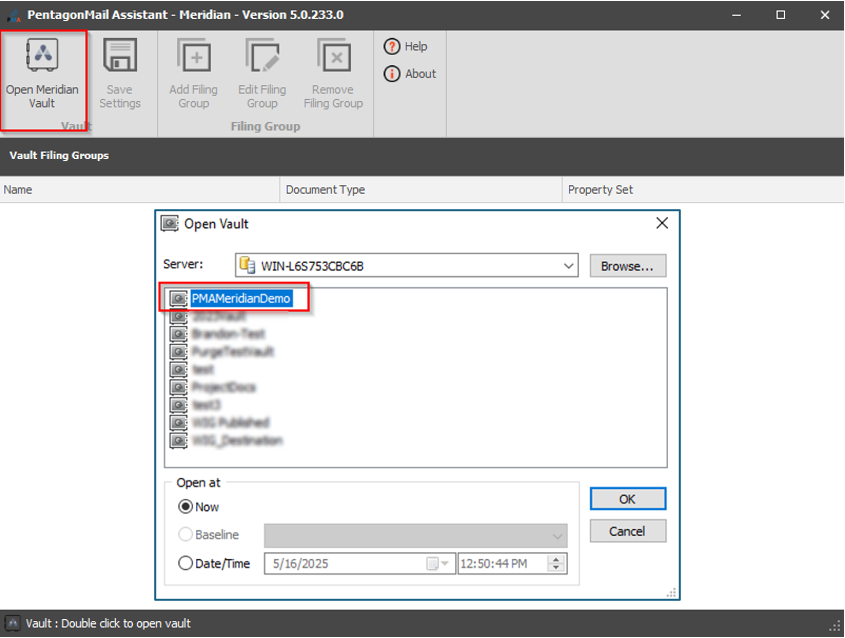Click the vault icon in the status bar
Screen dimensions: 845x638
(13, 623)
